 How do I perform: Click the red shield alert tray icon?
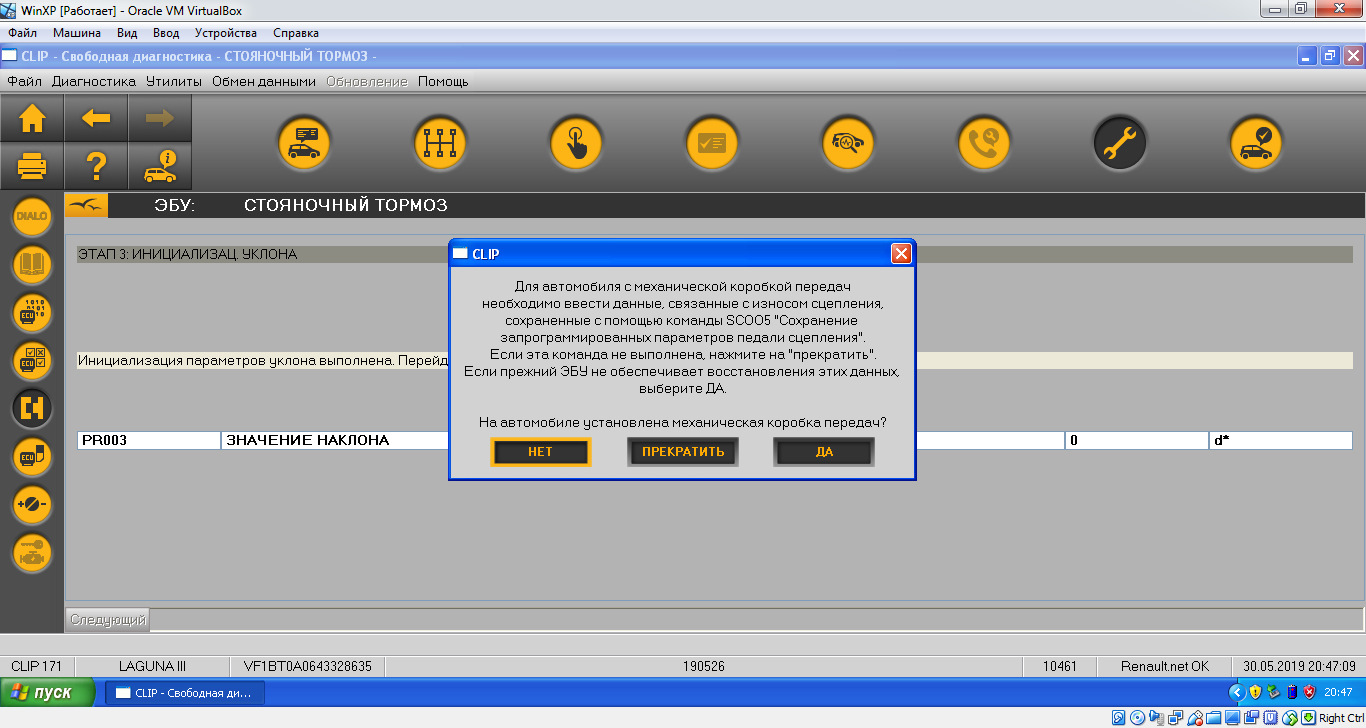pos(1309,692)
